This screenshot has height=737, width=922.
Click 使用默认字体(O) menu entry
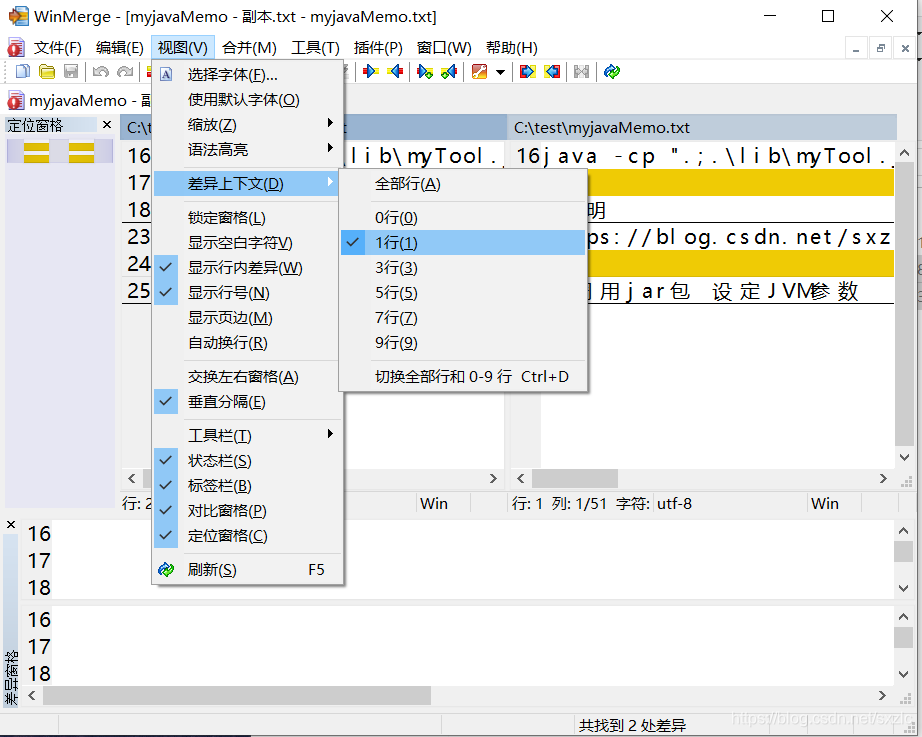246,99
